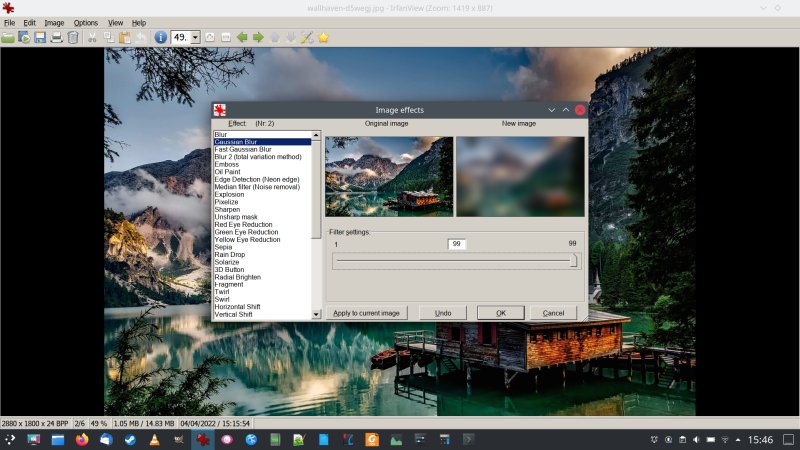Click the Open file folder icon
Image resolution: width=800 pixels, height=450 pixels.
pos(8,37)
